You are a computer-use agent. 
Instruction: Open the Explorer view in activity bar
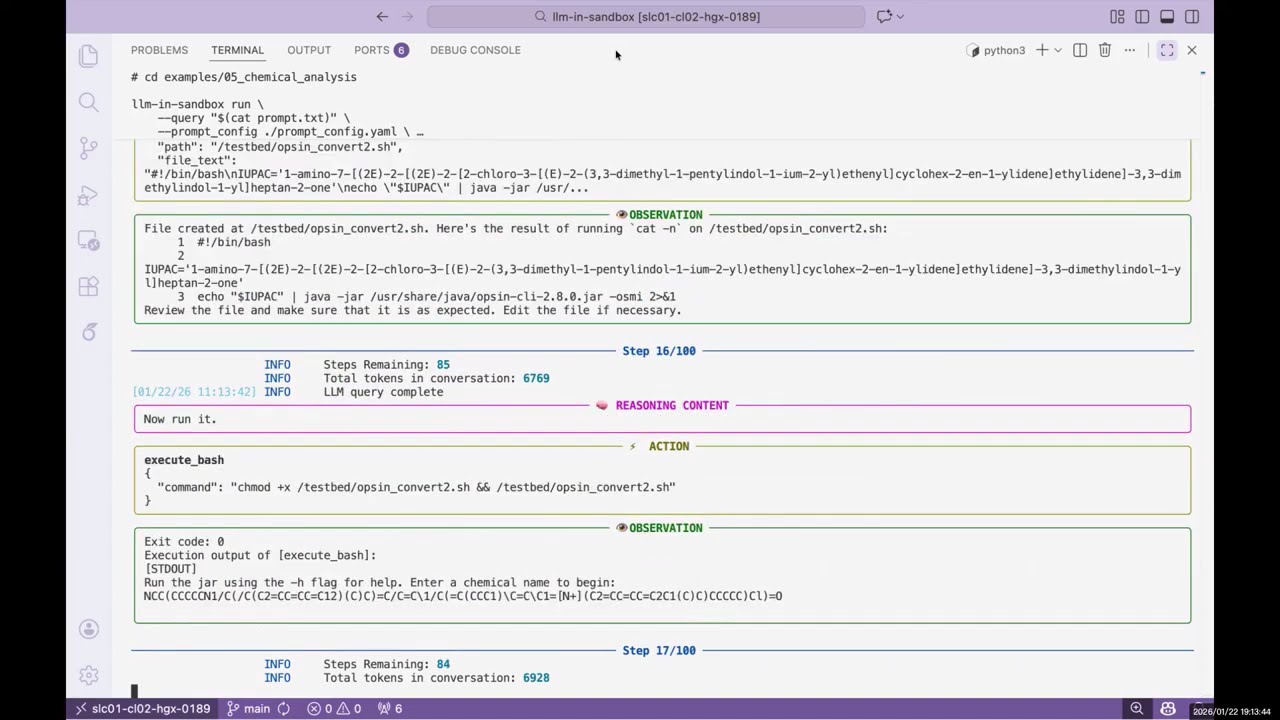[88, 56]
